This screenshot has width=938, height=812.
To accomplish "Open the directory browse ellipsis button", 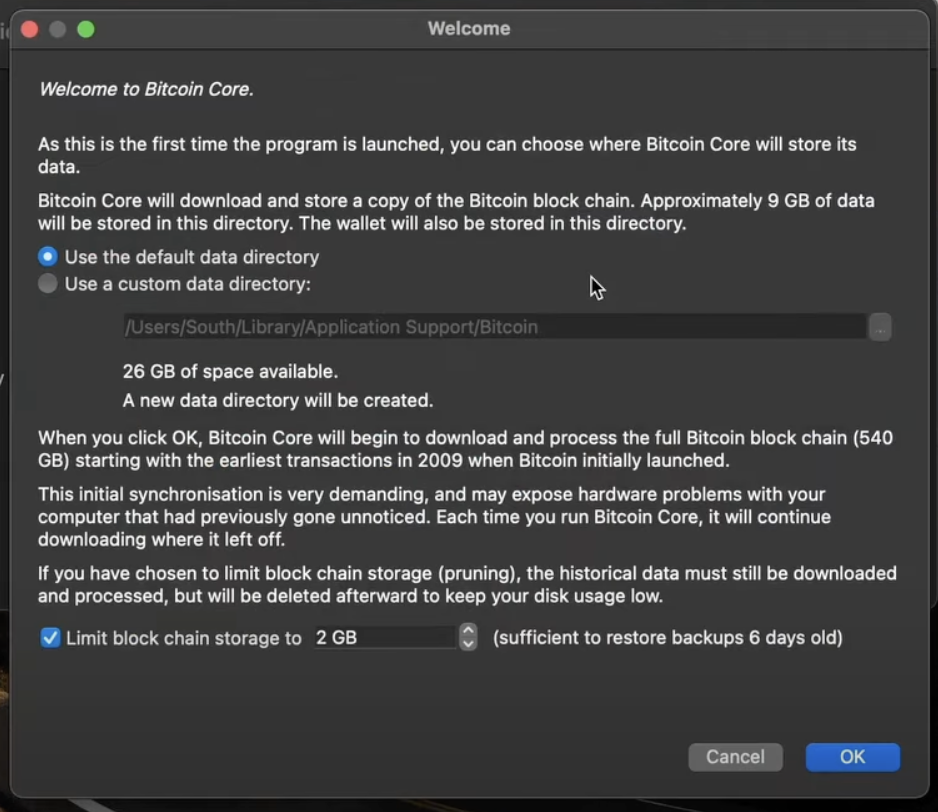I will [880, 327].
